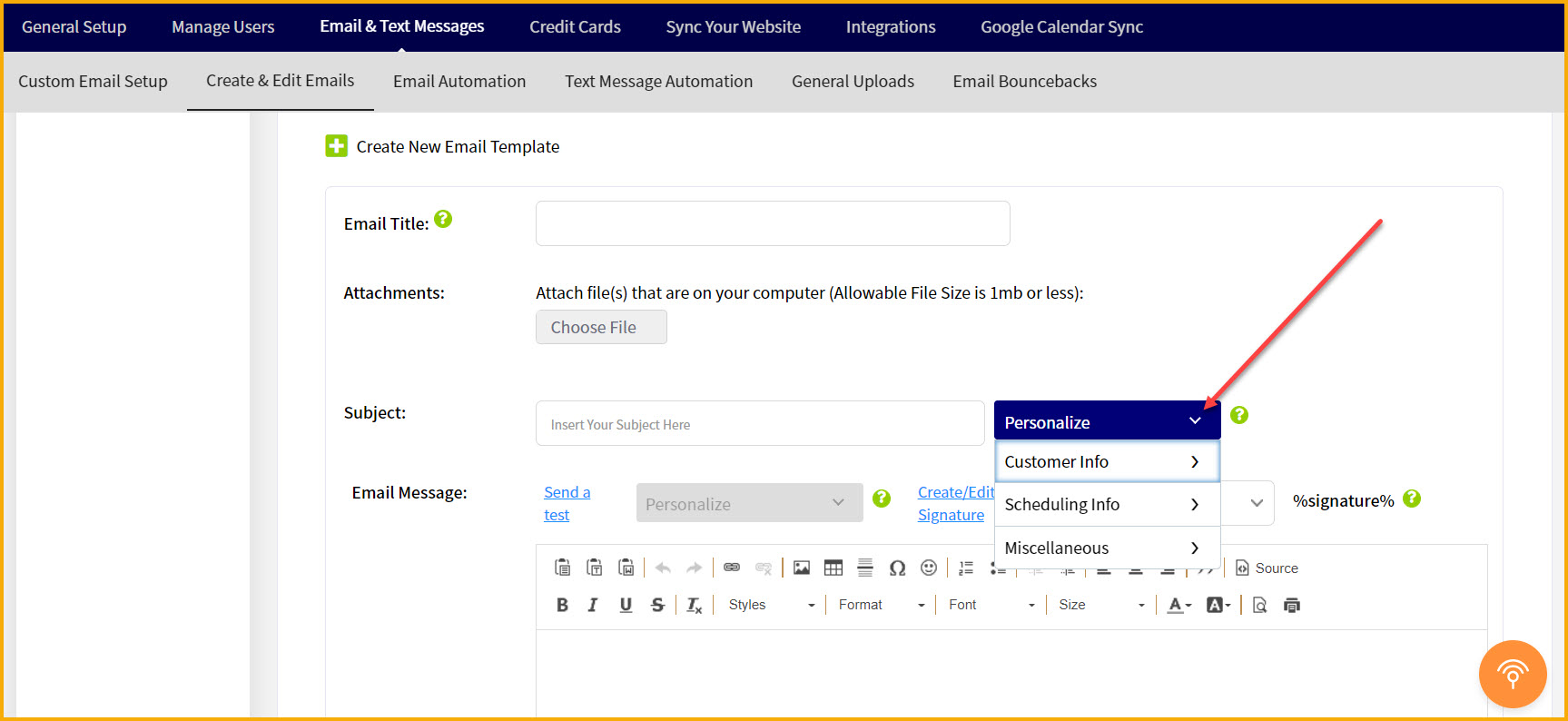Open the background color picker
The height and width of the screenshot is (721, 1568).
(x=1218, y=605)
